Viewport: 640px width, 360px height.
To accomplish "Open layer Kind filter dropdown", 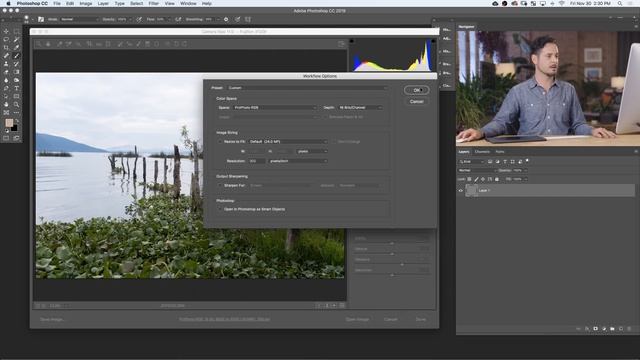I will point(471,162).
